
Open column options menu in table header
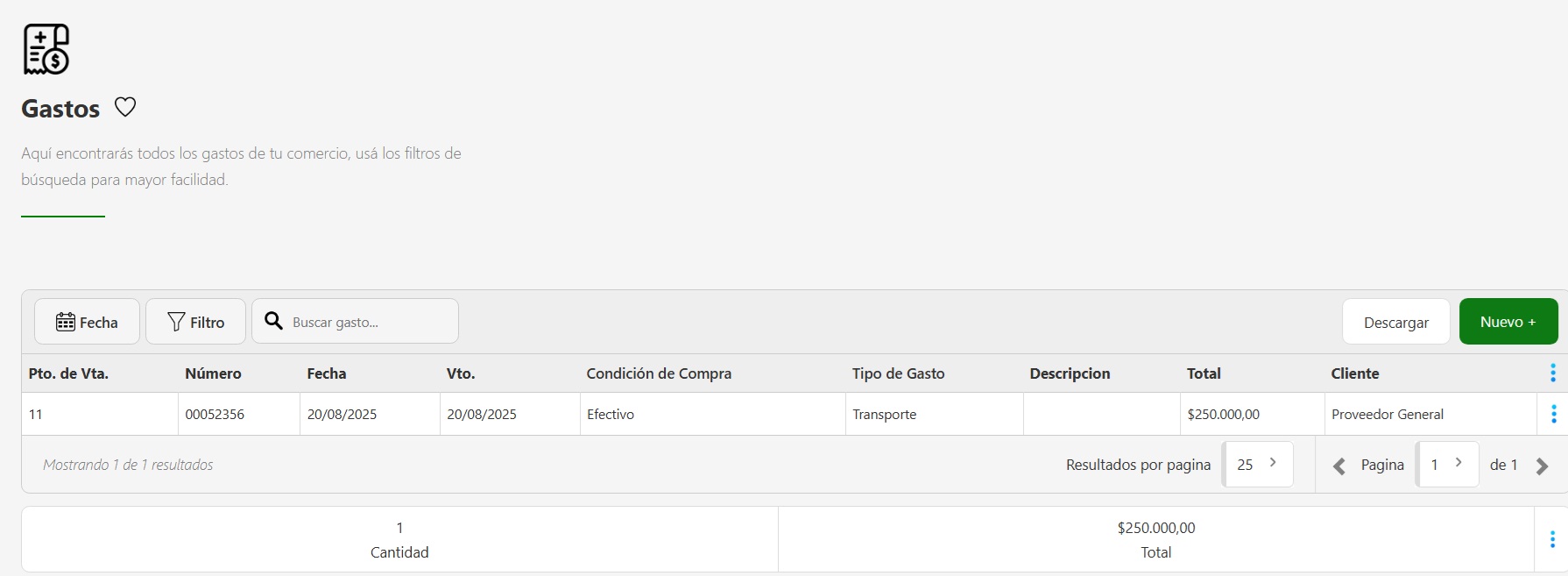coord(1552,373)
